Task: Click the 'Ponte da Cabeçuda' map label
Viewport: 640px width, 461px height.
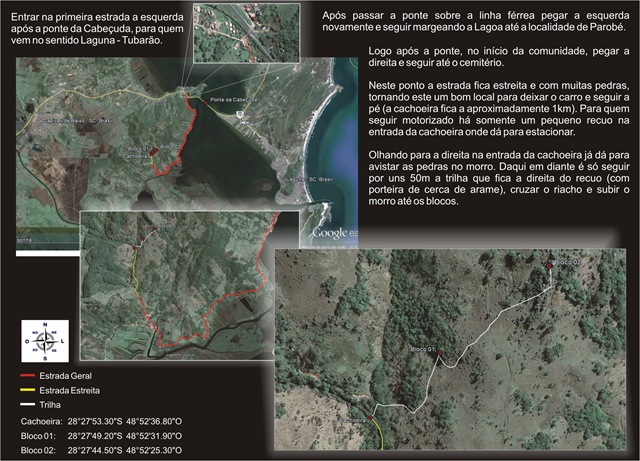Action: (x=233, y=100)
